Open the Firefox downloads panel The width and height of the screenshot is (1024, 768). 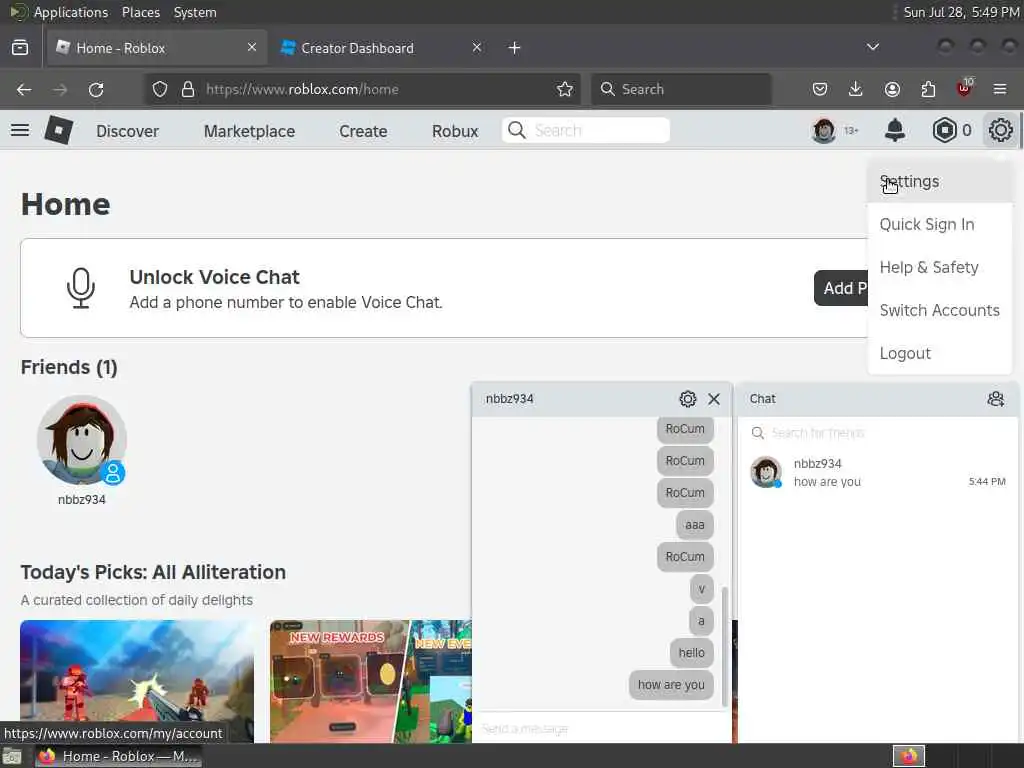[856, 89]
